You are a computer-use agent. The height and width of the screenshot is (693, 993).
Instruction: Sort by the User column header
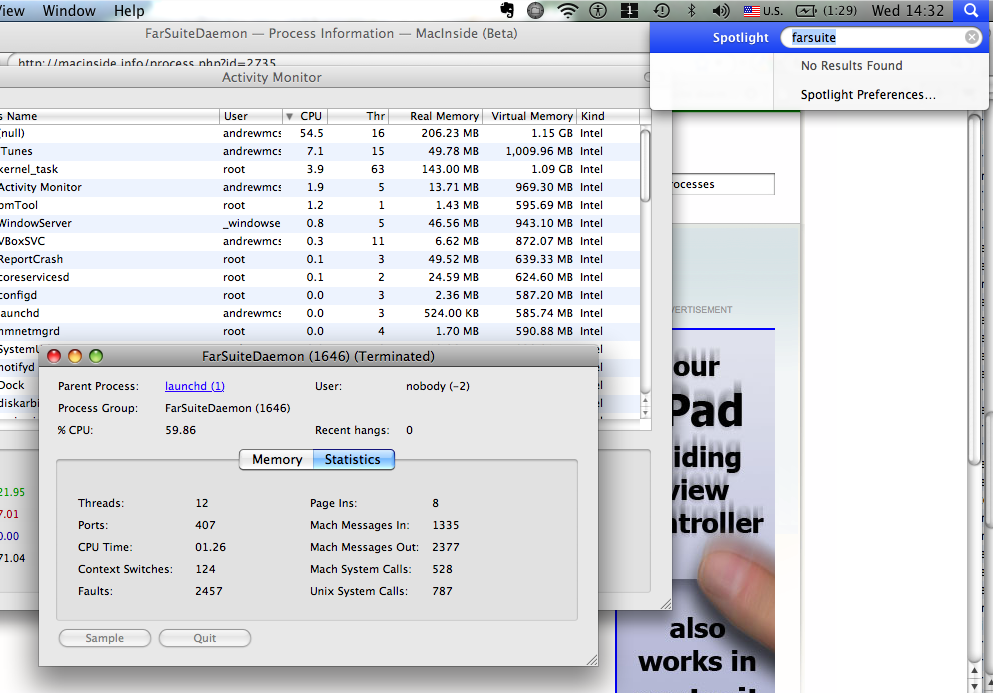(x=251, y=116)
